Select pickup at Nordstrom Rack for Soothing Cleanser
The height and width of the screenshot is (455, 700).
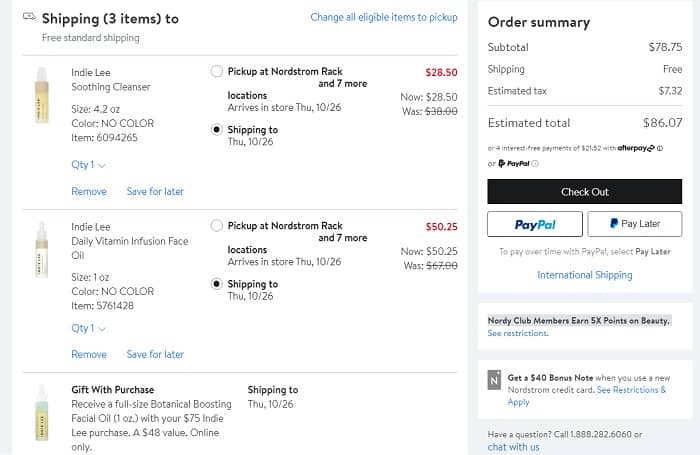tap(217, 72)
